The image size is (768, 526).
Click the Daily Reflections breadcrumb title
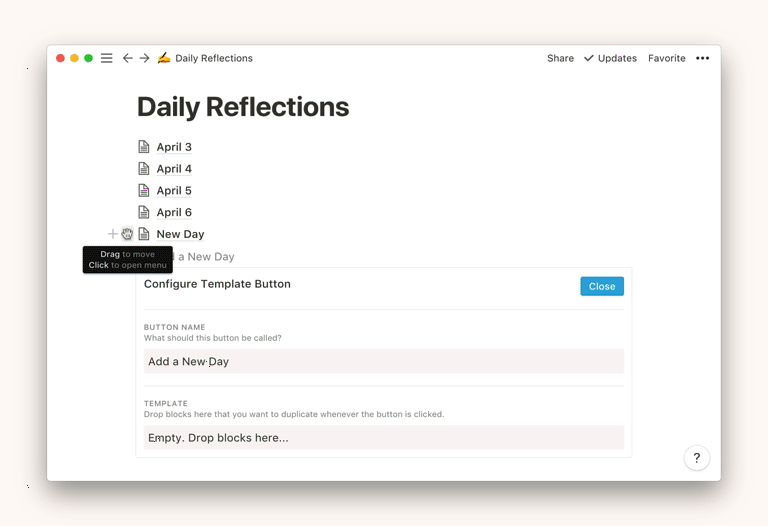click(213, 58)
